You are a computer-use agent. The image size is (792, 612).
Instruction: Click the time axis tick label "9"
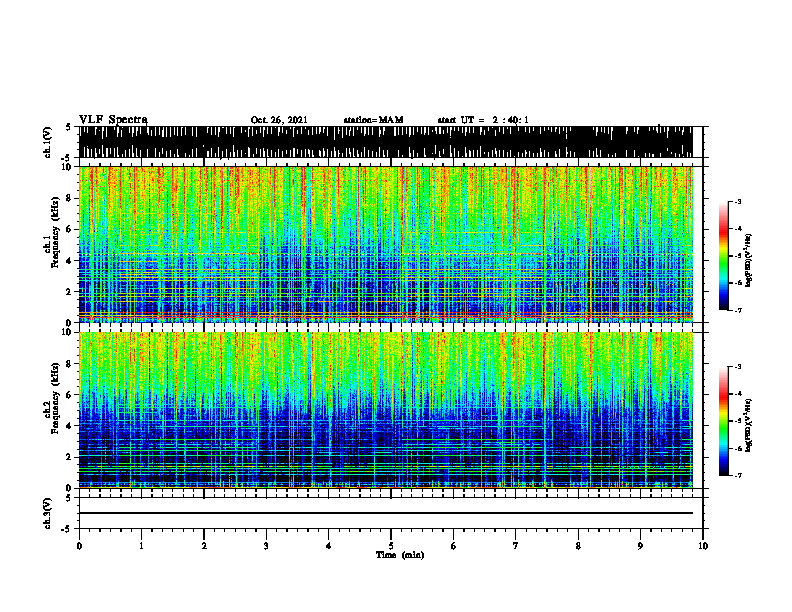pyautogui.click(x=640, y=546)
